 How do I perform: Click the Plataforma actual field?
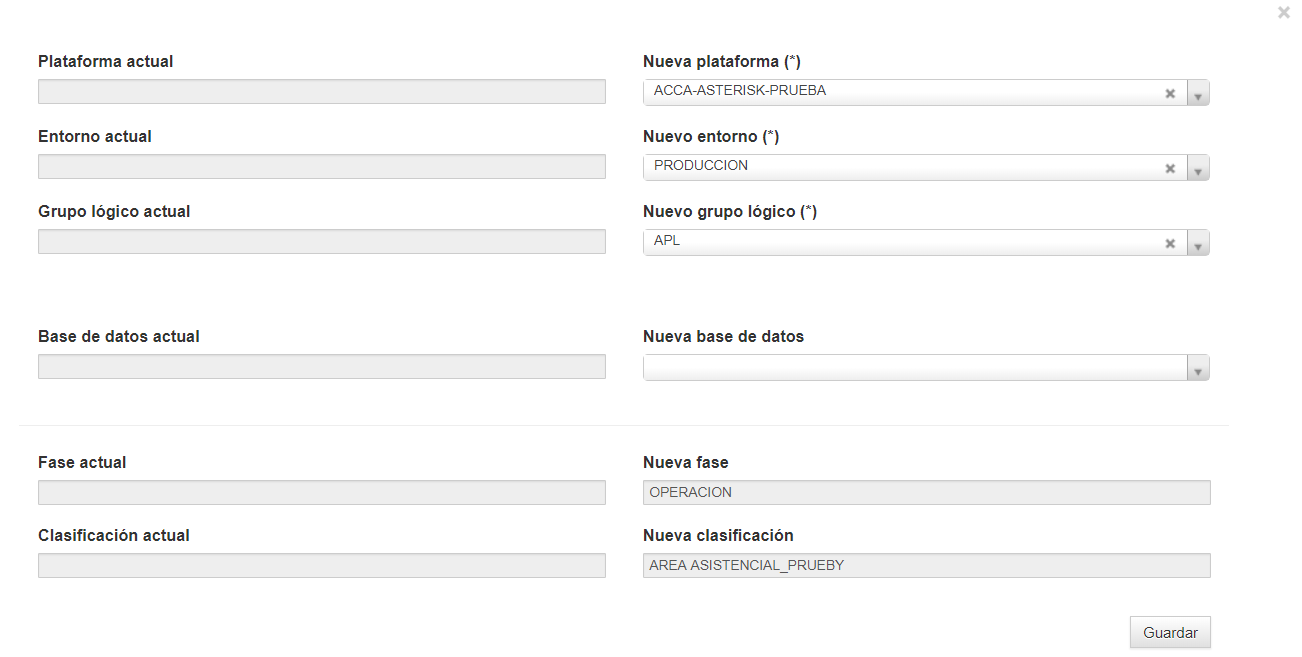322,92
